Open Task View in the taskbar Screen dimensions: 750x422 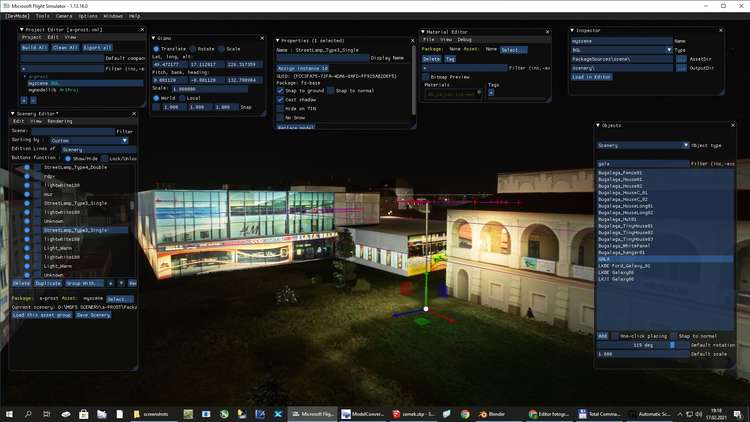tap(46, 414)
